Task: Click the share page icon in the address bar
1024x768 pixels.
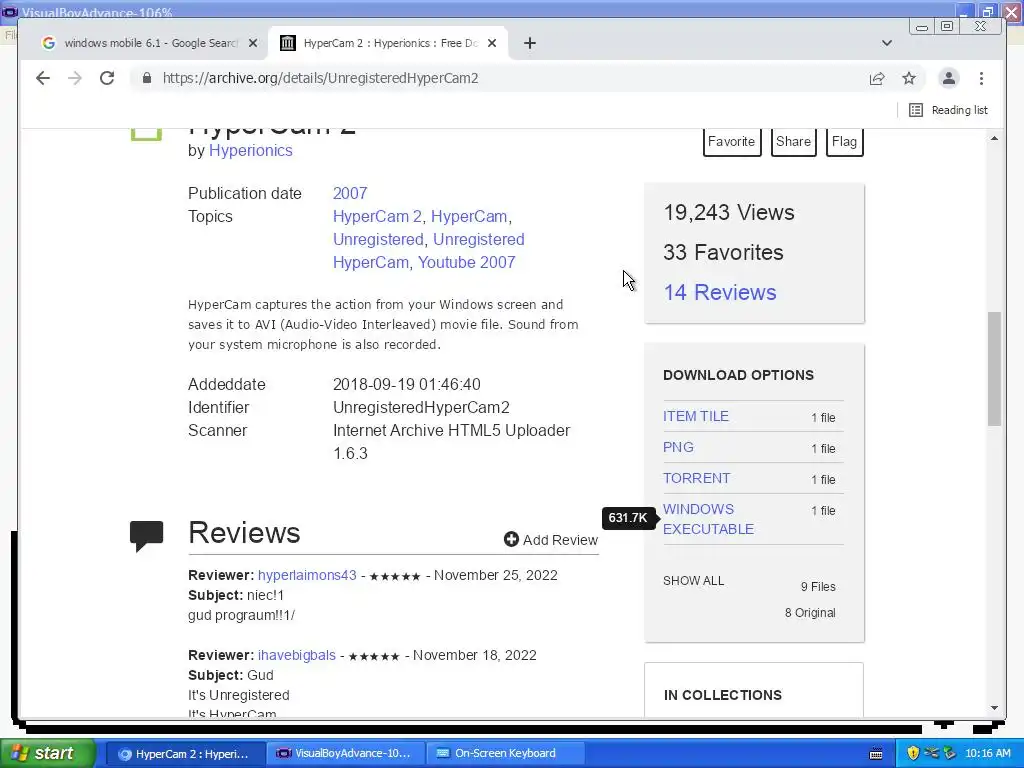Action: click(877, 78)
